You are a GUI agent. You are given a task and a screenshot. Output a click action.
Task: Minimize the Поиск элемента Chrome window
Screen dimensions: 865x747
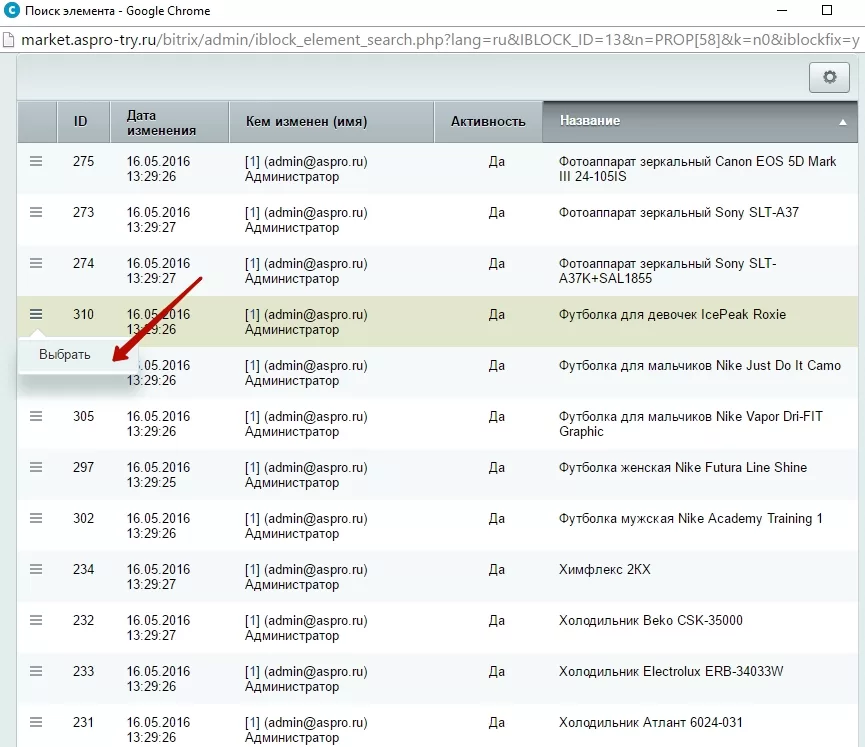[782, 10]
